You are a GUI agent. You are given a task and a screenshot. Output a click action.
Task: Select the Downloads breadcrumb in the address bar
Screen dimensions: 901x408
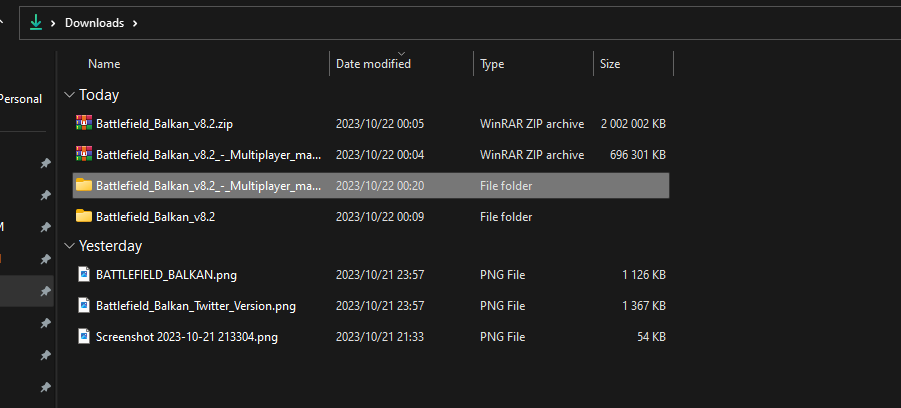[94, 23]
